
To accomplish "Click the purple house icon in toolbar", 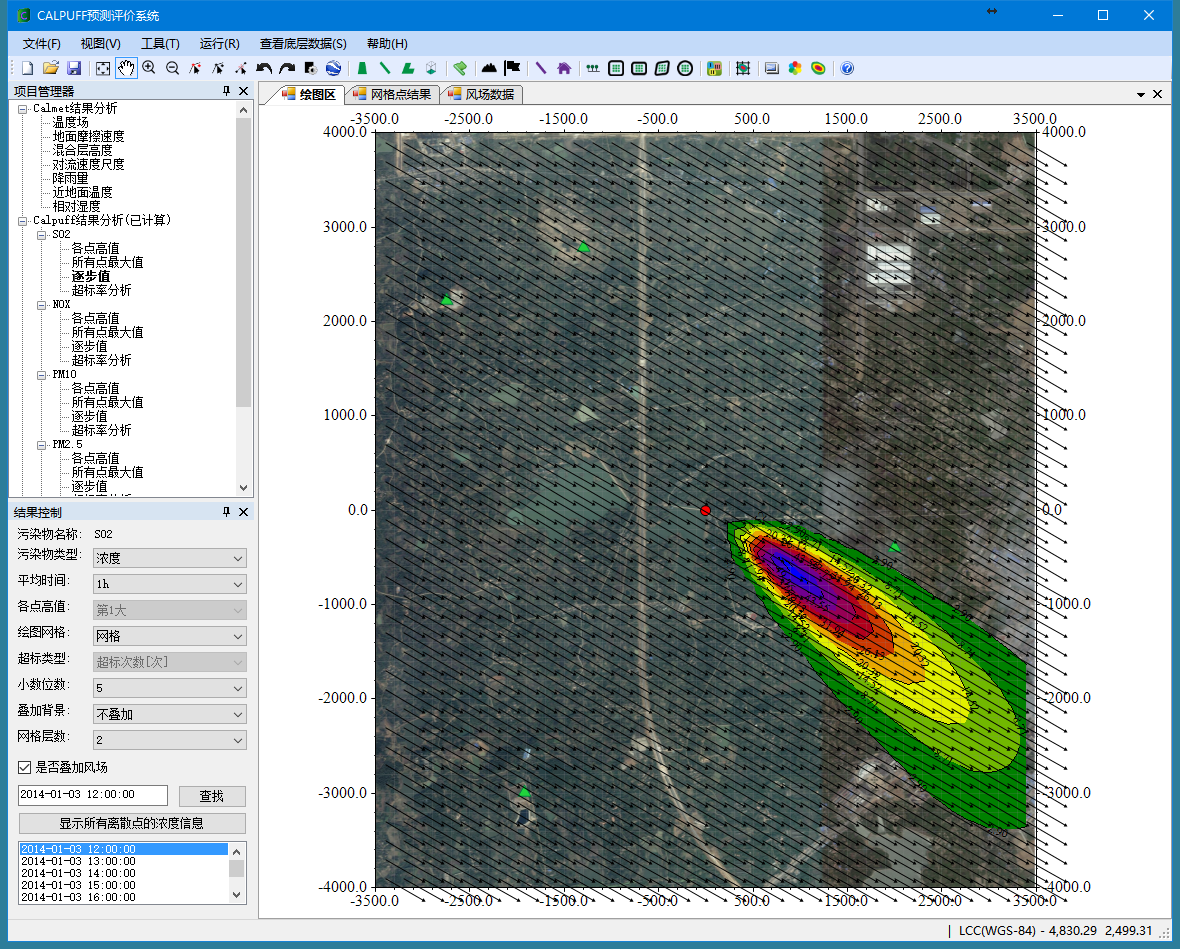I will pyautogui.click(x=564, y=68).
